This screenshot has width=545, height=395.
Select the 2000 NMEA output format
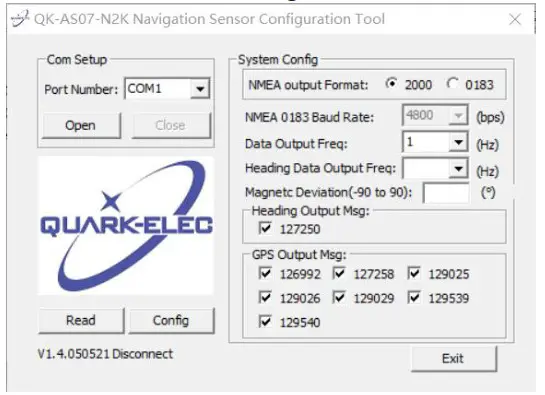click(x=392, y=84)
